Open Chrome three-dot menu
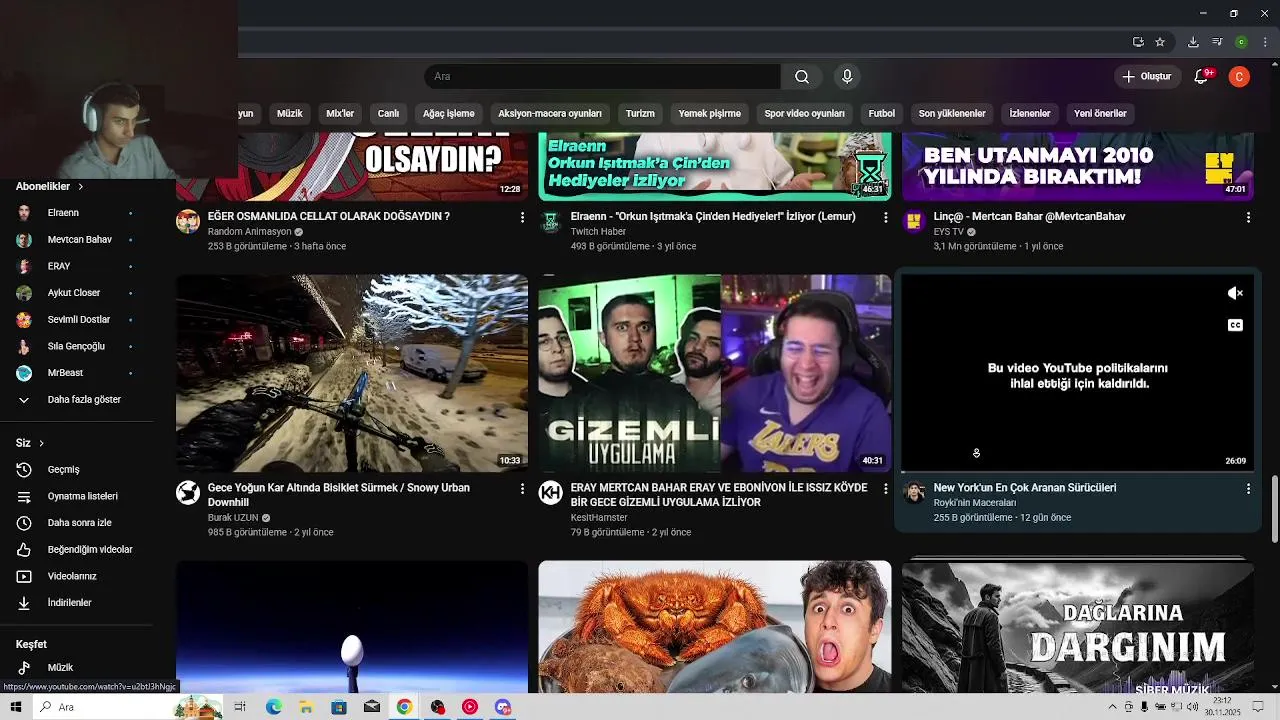 pyautogui.click(x=1265, y=42)
